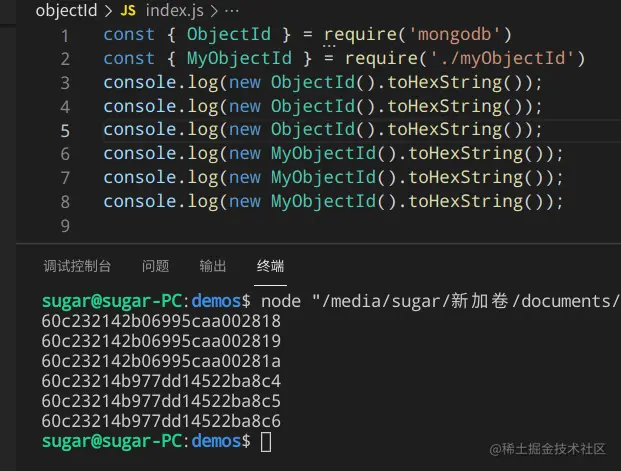
Task: Switch to the 输出 tab
Action: [213, 266]
